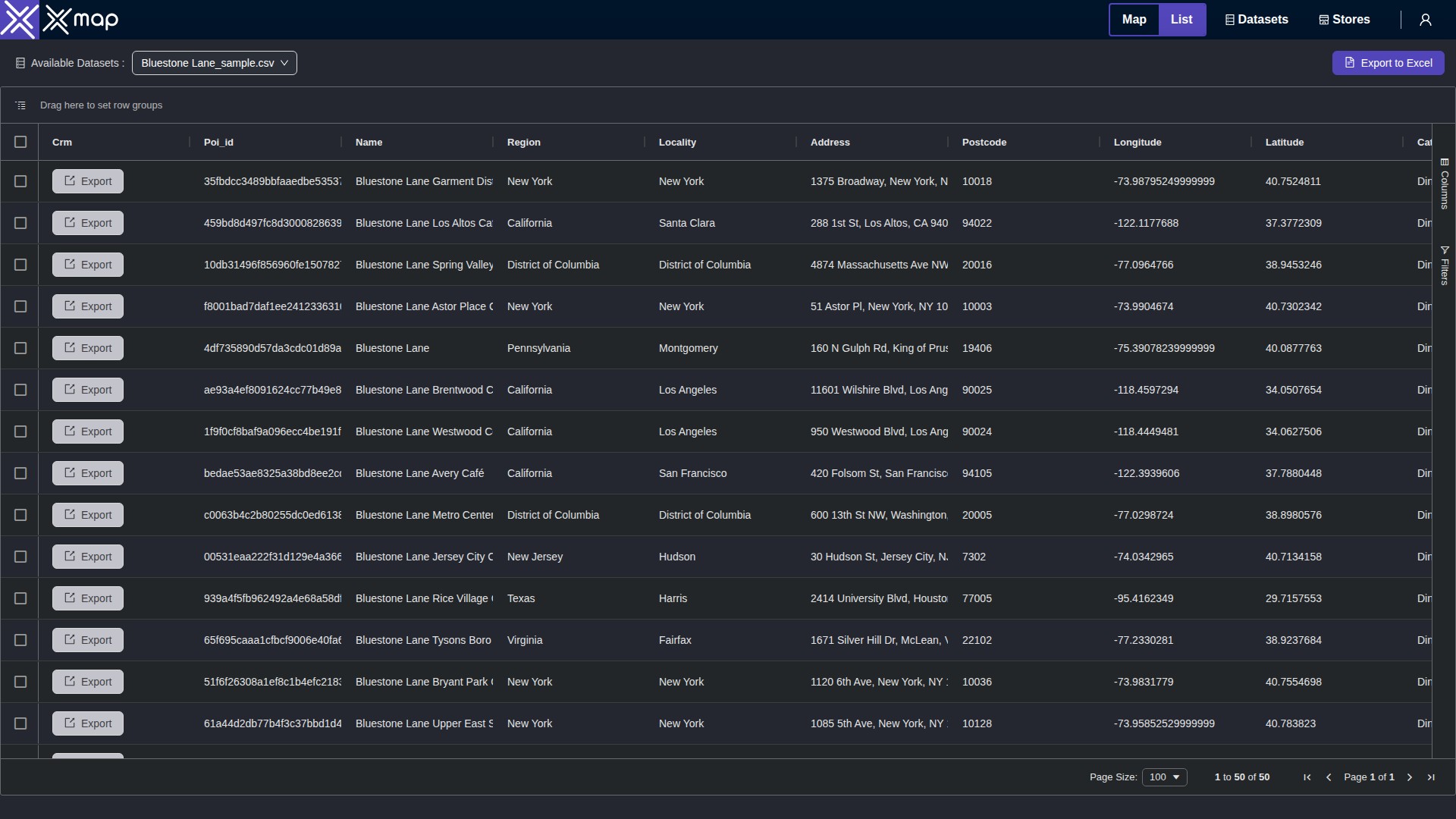Sort by the Postcode column header

(984, 142)
